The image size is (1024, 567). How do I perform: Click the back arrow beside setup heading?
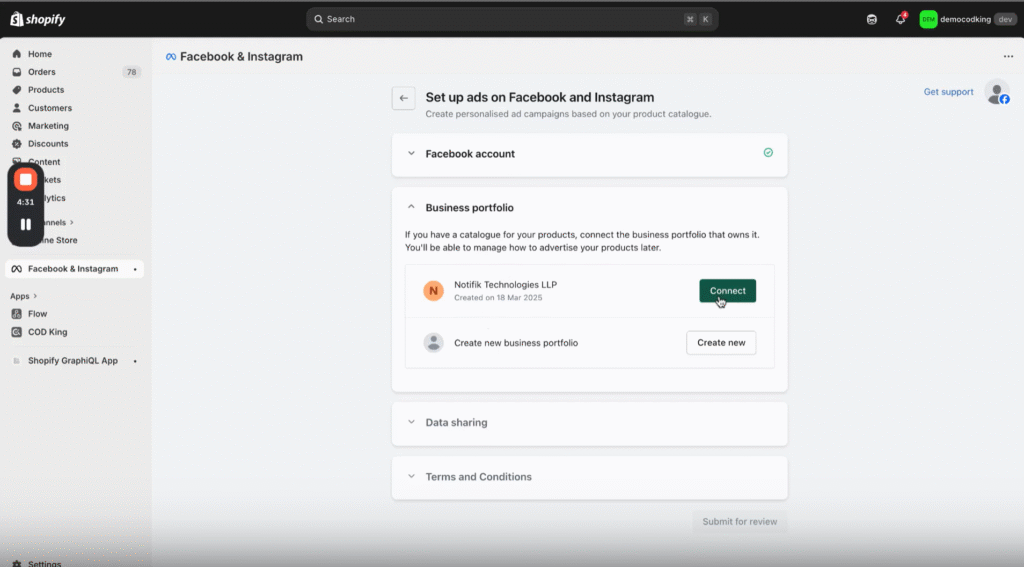(x=403, y=98)
